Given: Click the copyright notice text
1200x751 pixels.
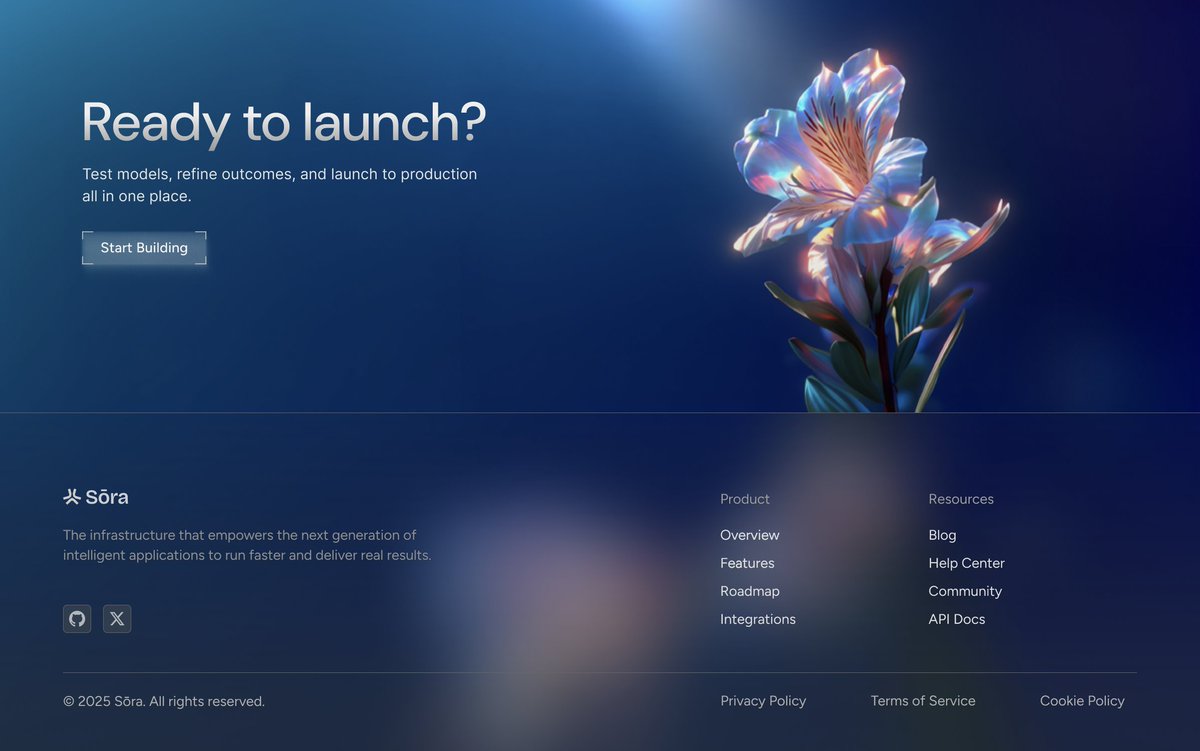Looking at the screenshot, I should pyautogui.click(x=165, y=701).
